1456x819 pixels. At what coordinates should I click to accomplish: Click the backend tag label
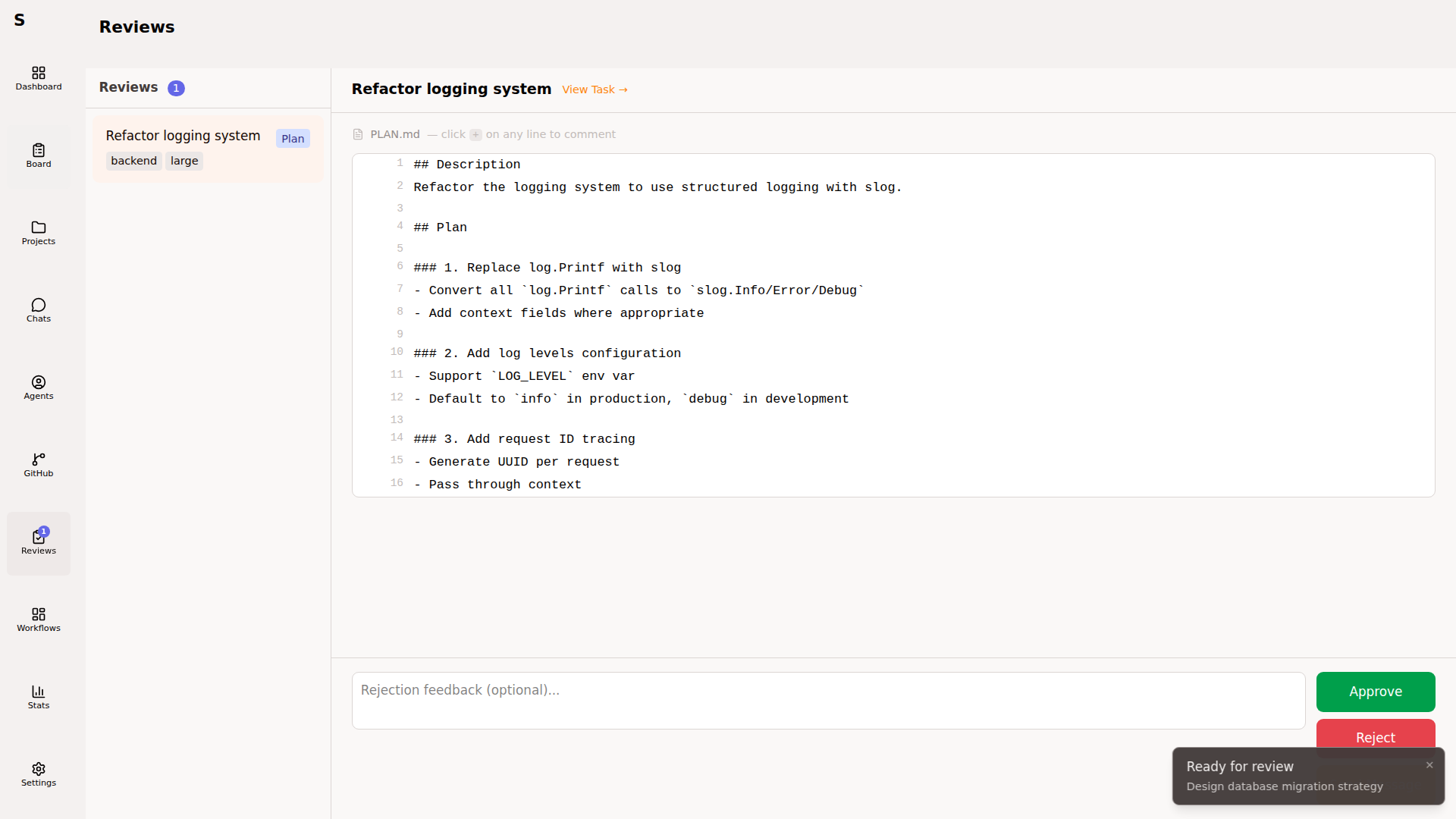point(133,161)
